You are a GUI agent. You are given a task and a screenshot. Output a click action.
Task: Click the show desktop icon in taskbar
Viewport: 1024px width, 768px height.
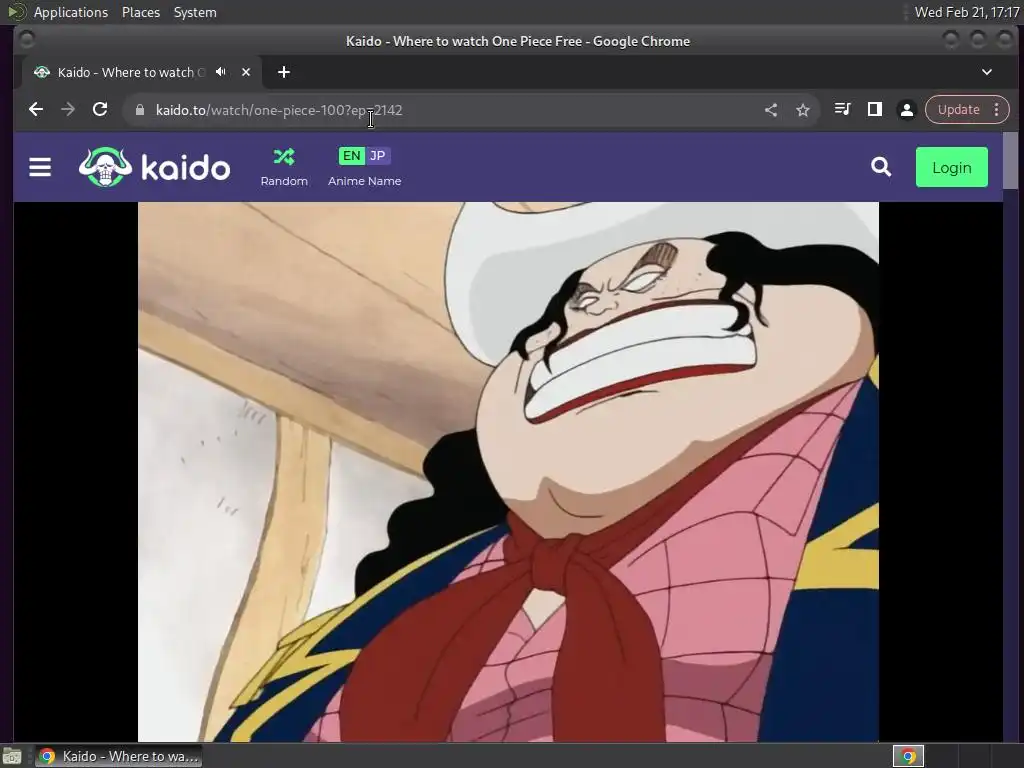point(12,756)
